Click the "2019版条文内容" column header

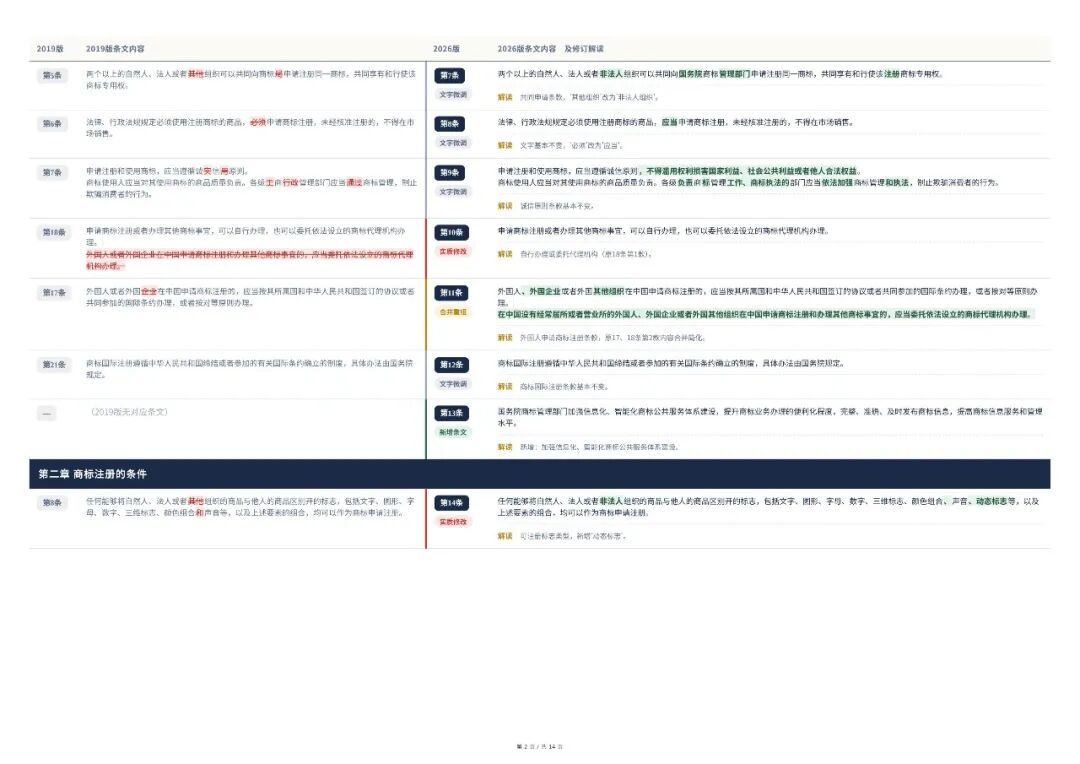[x=115, y=49]
